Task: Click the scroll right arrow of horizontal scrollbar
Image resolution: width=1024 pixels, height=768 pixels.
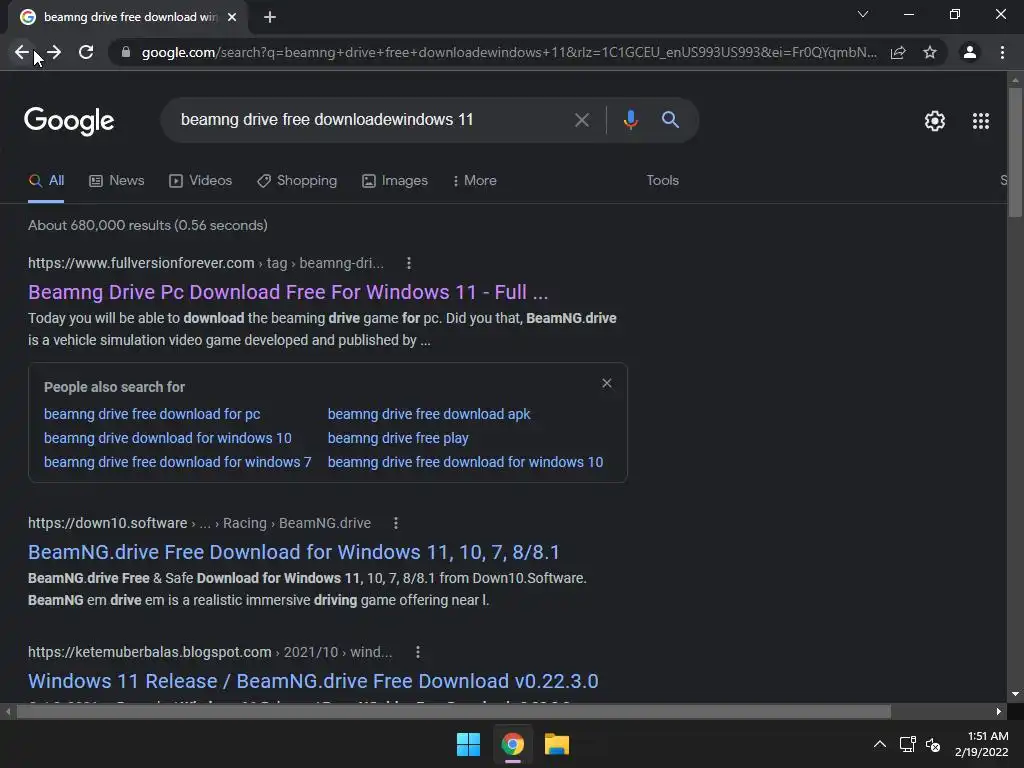Action: click(999, 712)
